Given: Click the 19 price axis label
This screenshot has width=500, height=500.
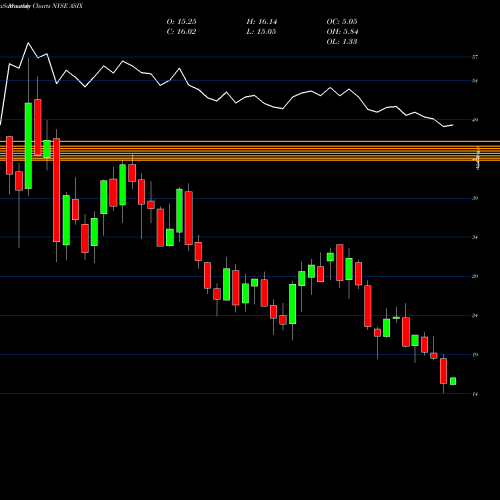Looking at the screenshot, I should coord(475,355).
